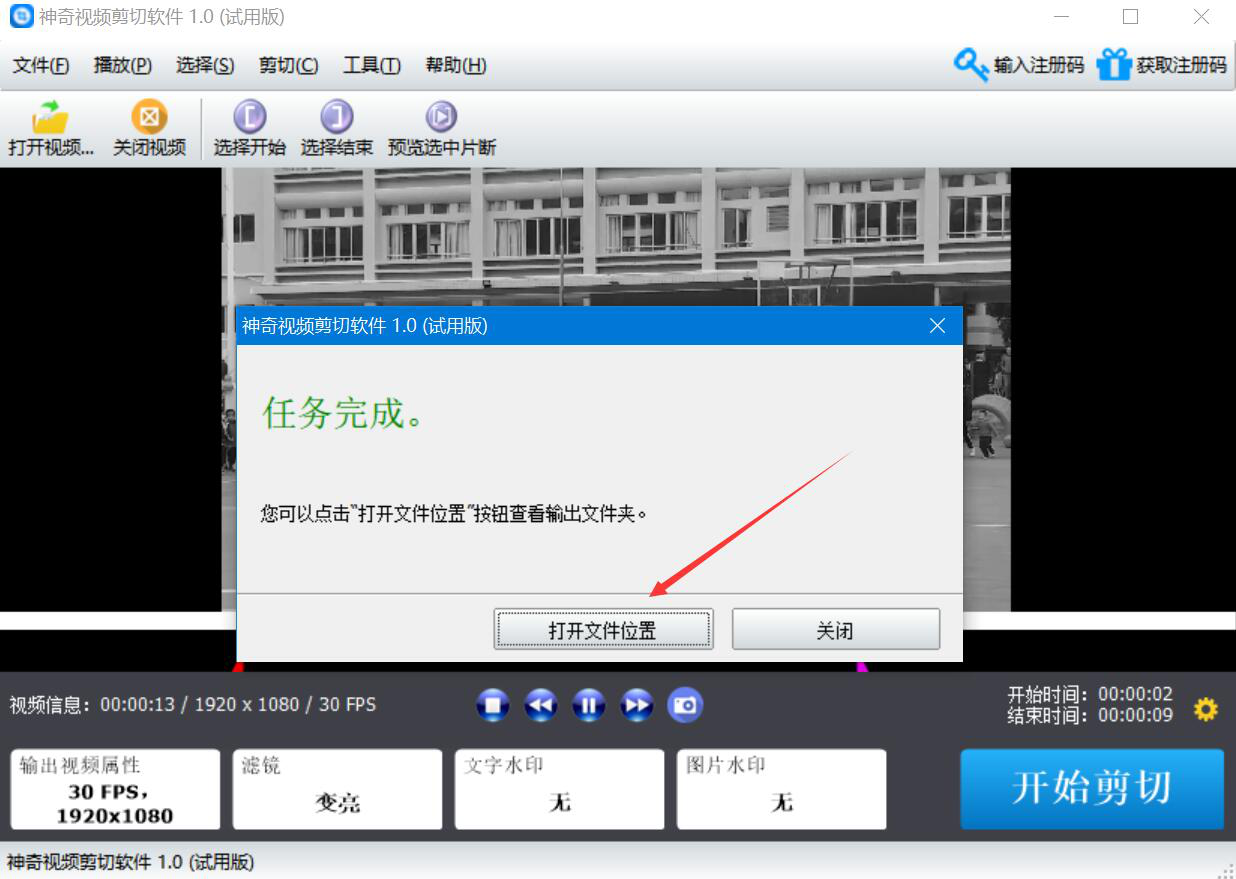1236x879 pixels.
Task: Click the dialog message about 打开文件位置
Action: tap(454, 515)
